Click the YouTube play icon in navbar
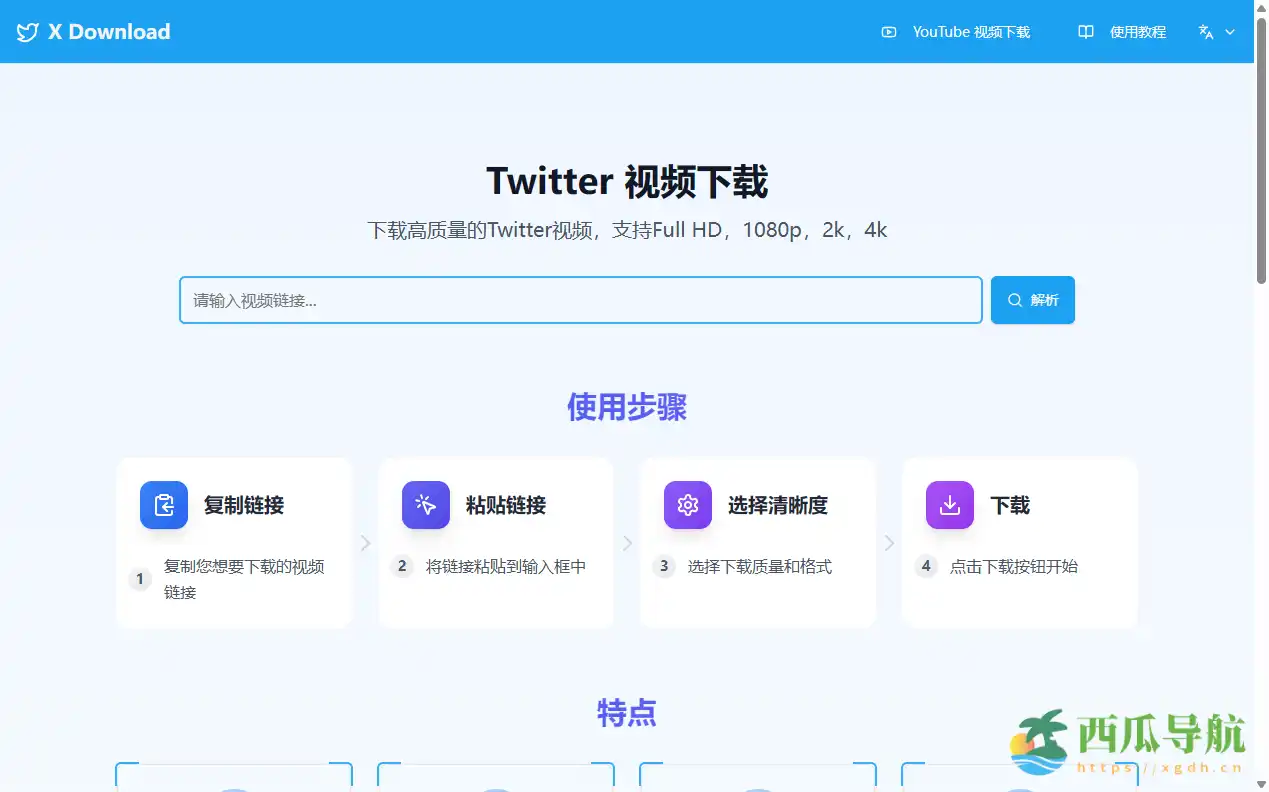Screen dimensions: 1269x792 [x=888, y=31]
